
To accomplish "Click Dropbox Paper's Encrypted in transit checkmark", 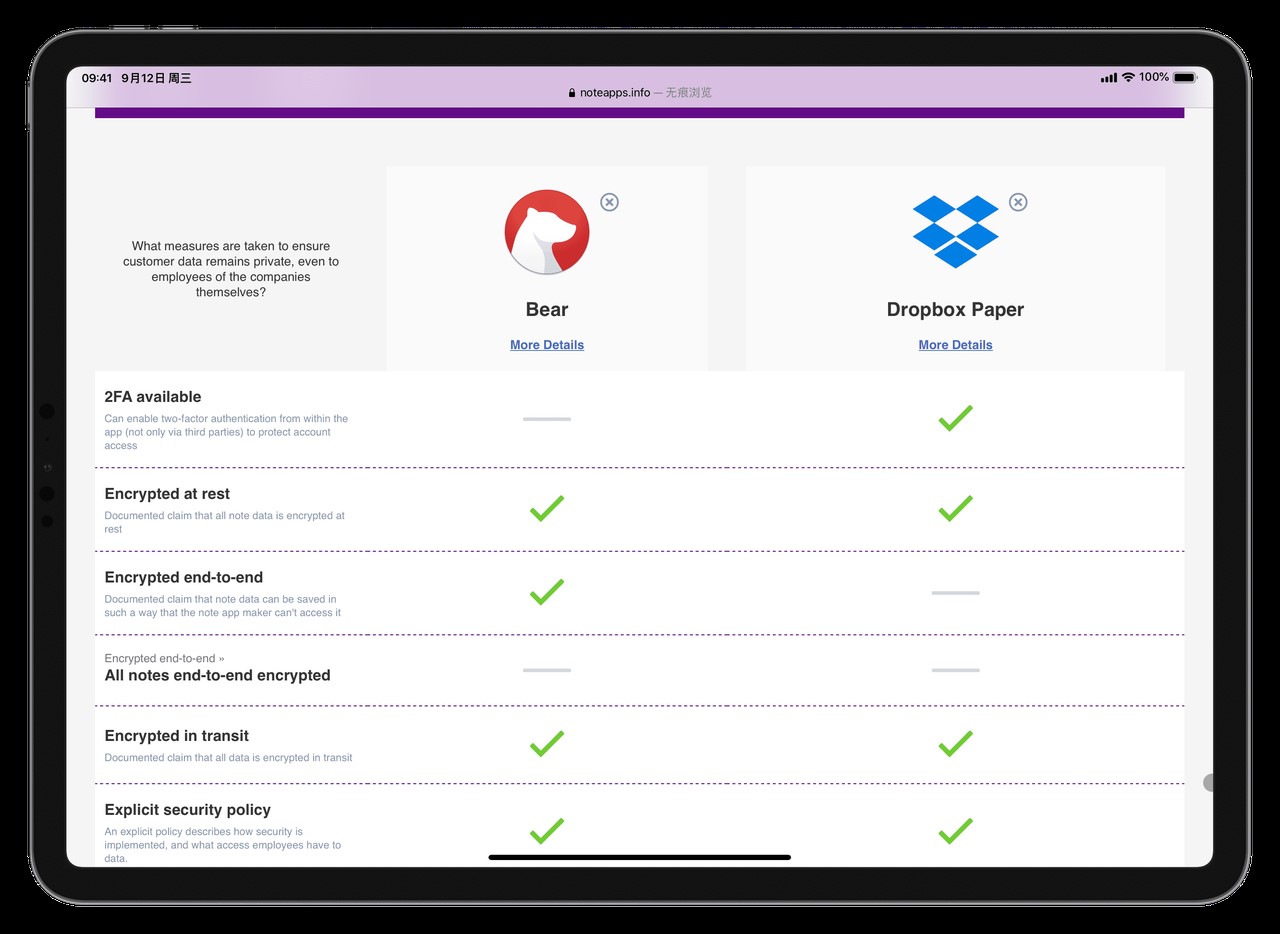I will (x=955, y=743).
